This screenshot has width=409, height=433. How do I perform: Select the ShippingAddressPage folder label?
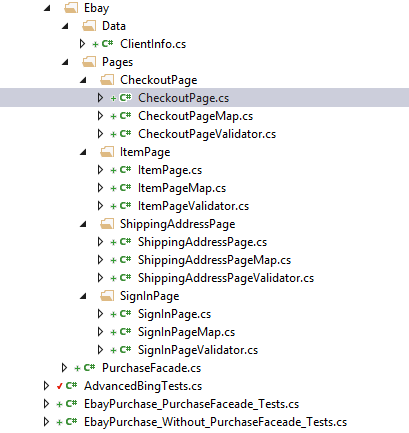tap(178, 224)
